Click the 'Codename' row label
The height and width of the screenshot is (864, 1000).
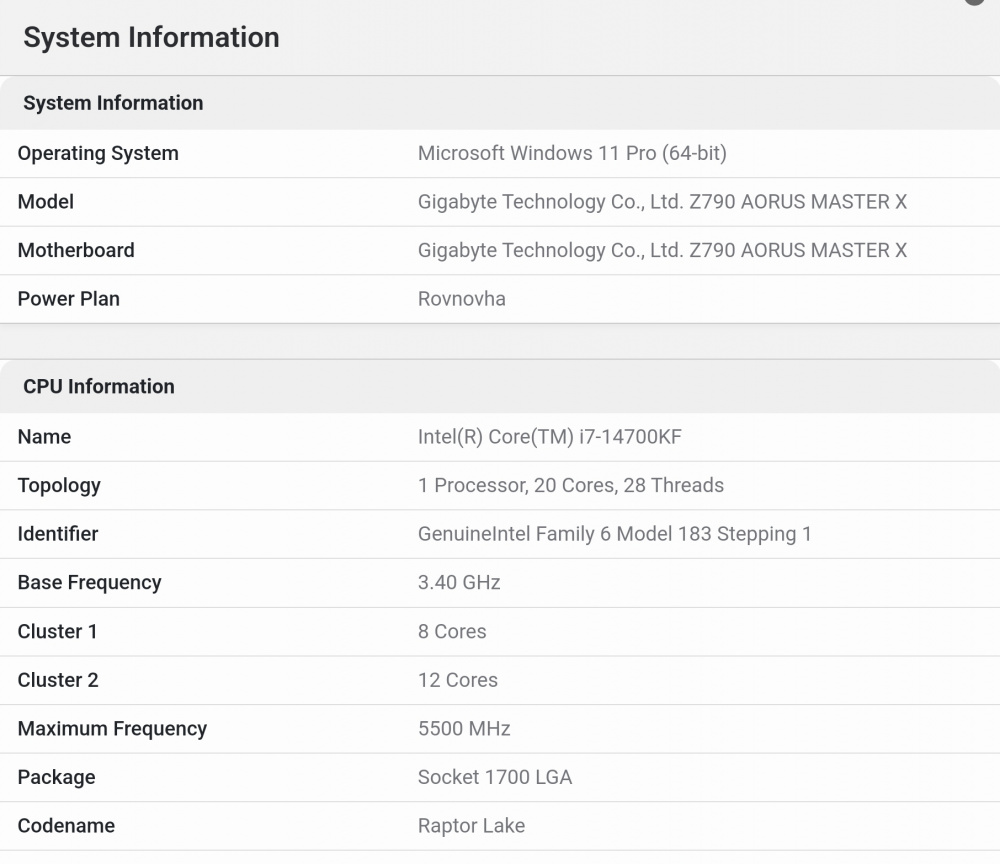pyautogui.click(x=66, y=826)
